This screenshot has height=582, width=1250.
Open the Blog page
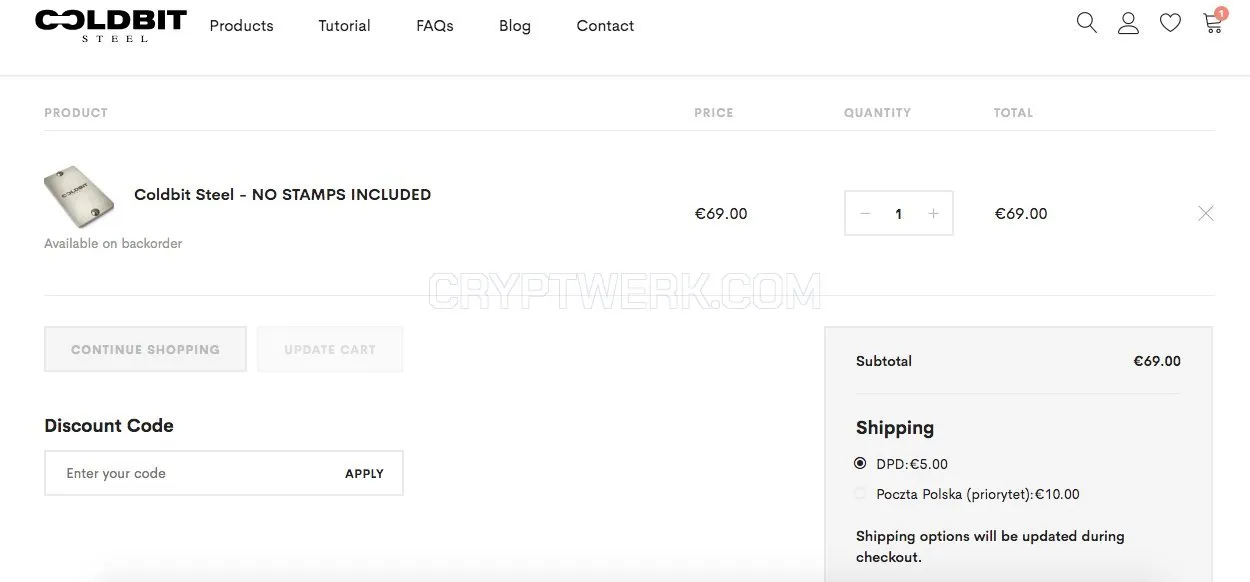point(515,26)
